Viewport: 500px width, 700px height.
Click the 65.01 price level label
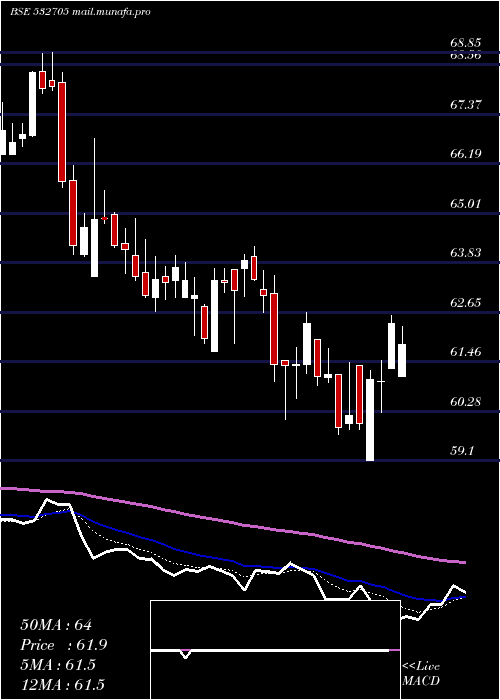tap(466, 204)
